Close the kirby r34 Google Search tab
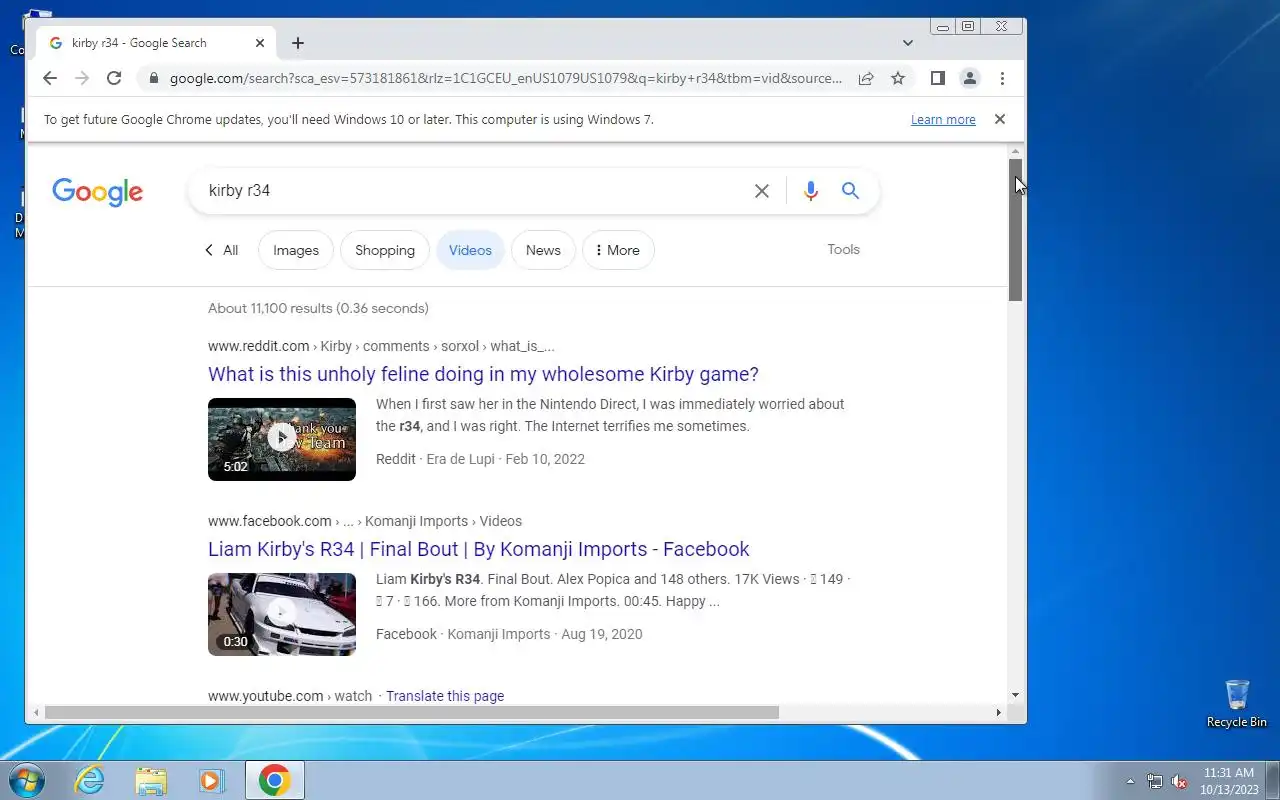1280x800 pixels. [x=260, y=43]
